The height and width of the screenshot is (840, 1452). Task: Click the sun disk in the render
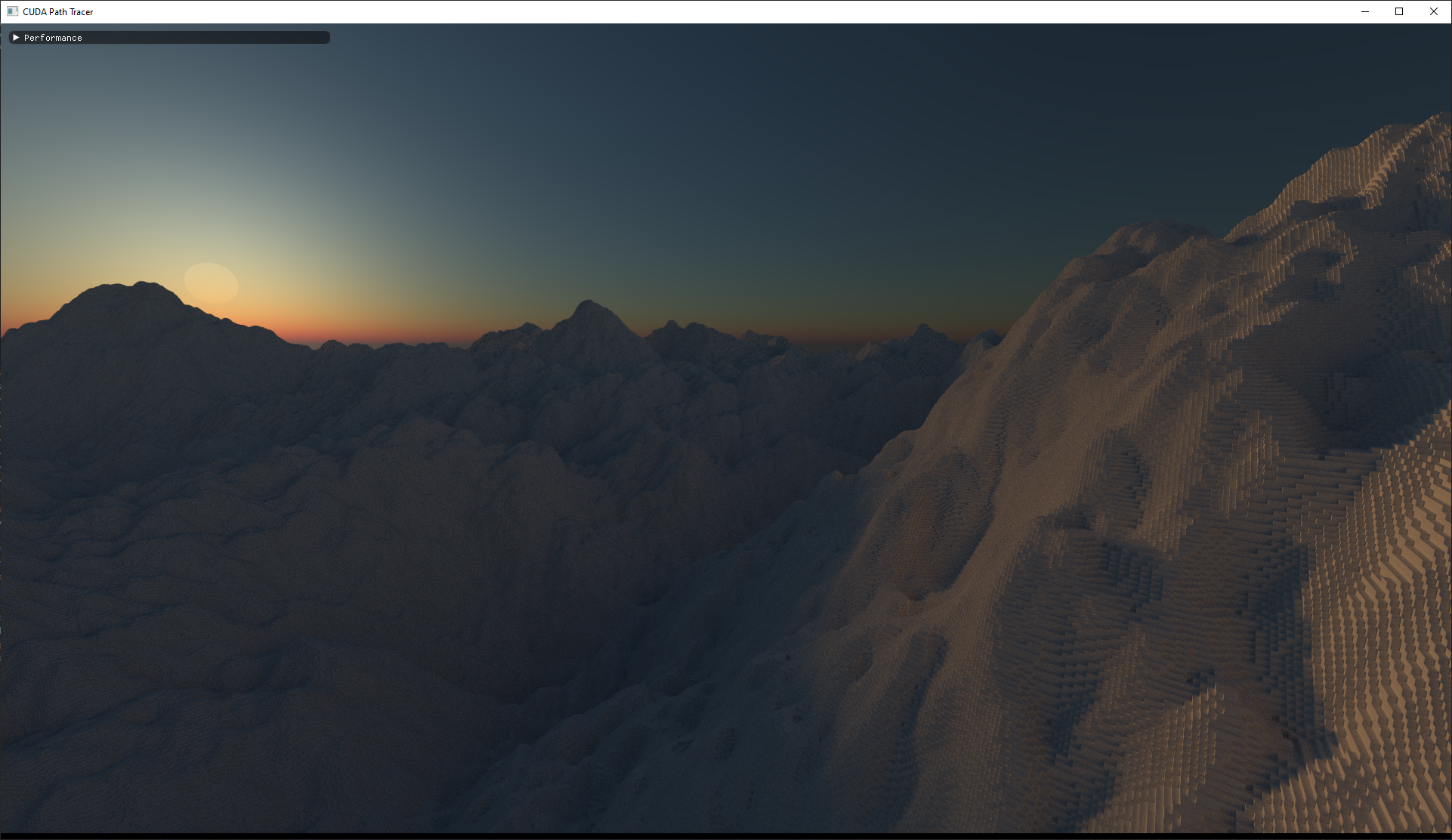tap(212, 283)
